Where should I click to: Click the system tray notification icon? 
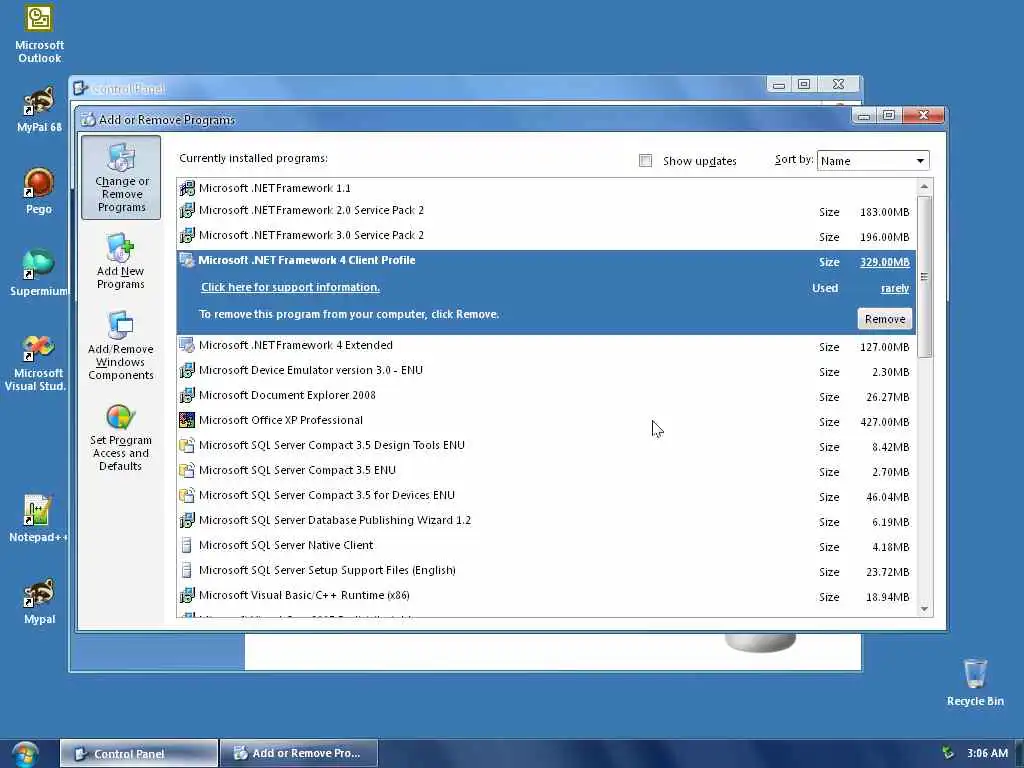pos(948,753)
